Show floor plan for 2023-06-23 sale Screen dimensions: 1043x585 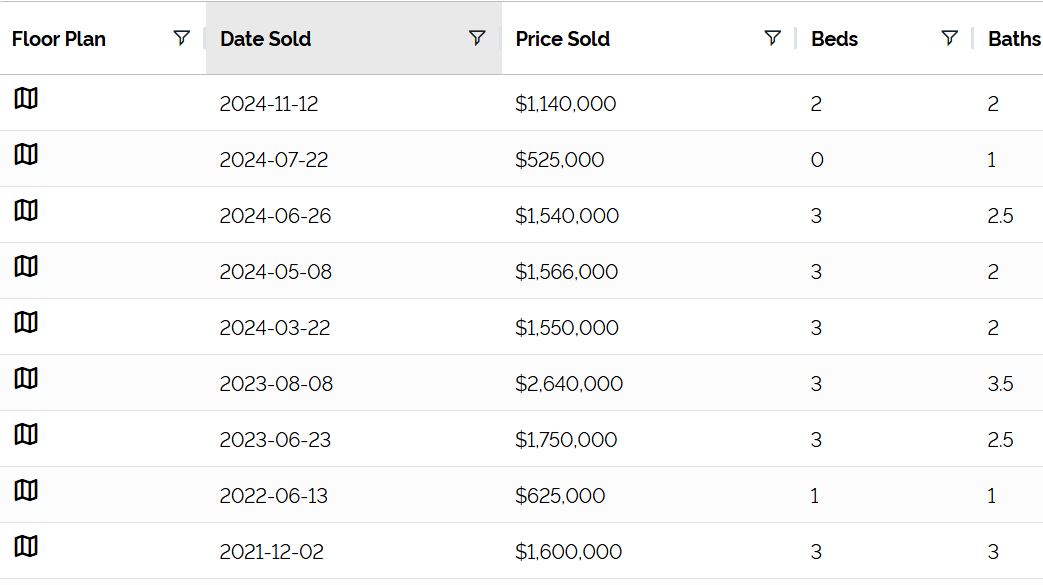pyautogui.click(x=26, y=434)
